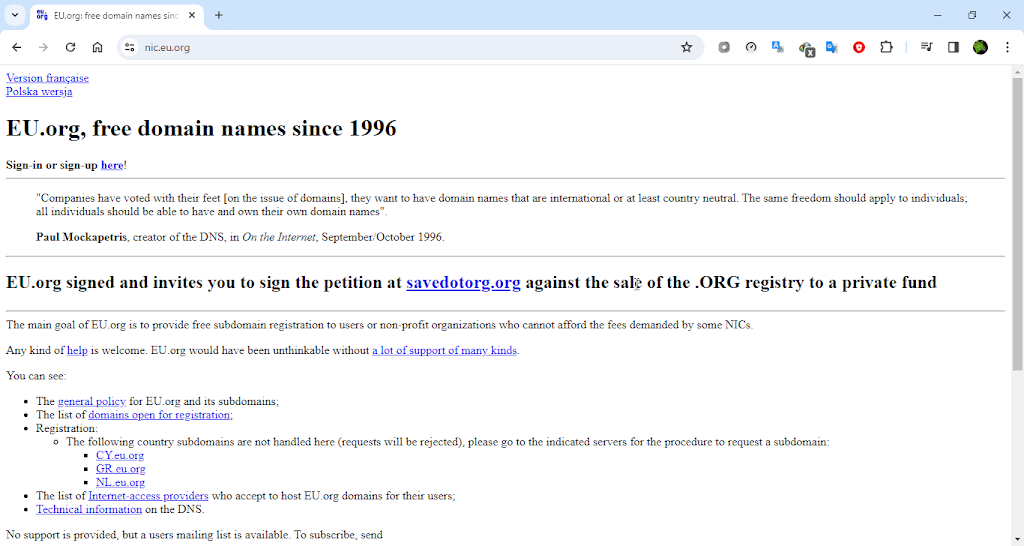
Task: Open domains open for registration link
Action: click(160, 415)
